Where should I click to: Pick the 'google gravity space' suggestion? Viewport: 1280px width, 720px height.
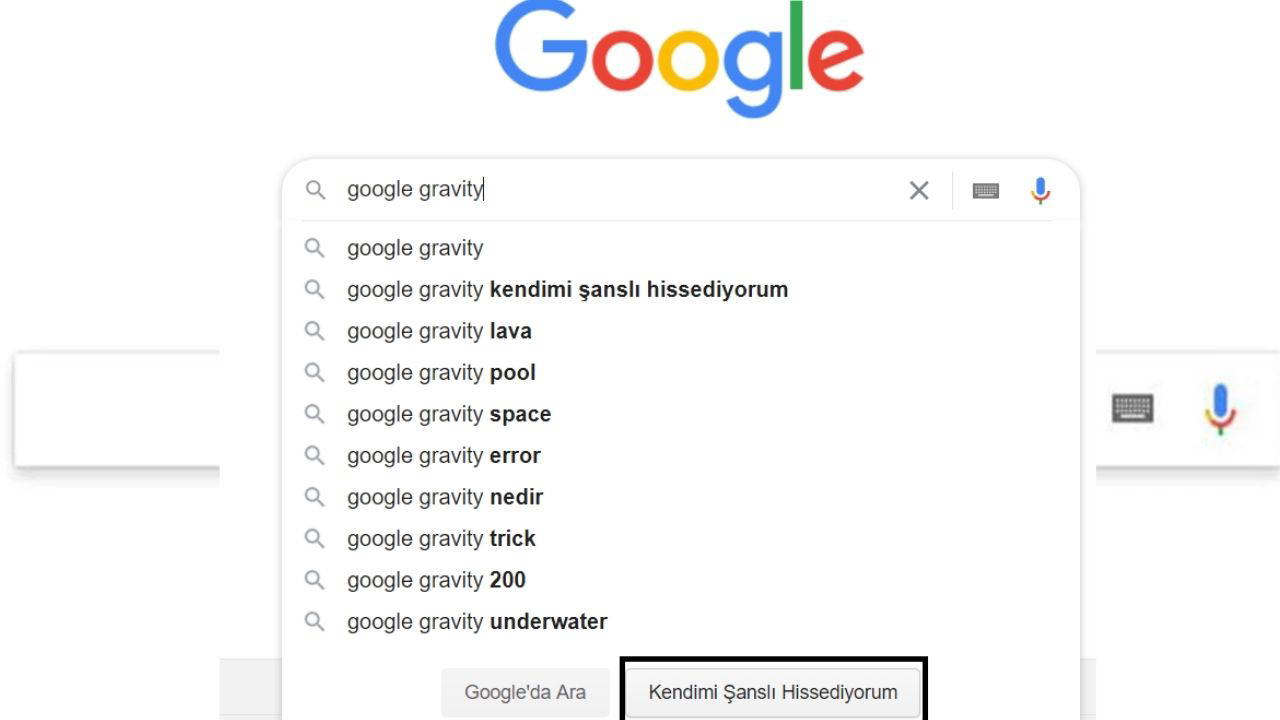point(681,414)
